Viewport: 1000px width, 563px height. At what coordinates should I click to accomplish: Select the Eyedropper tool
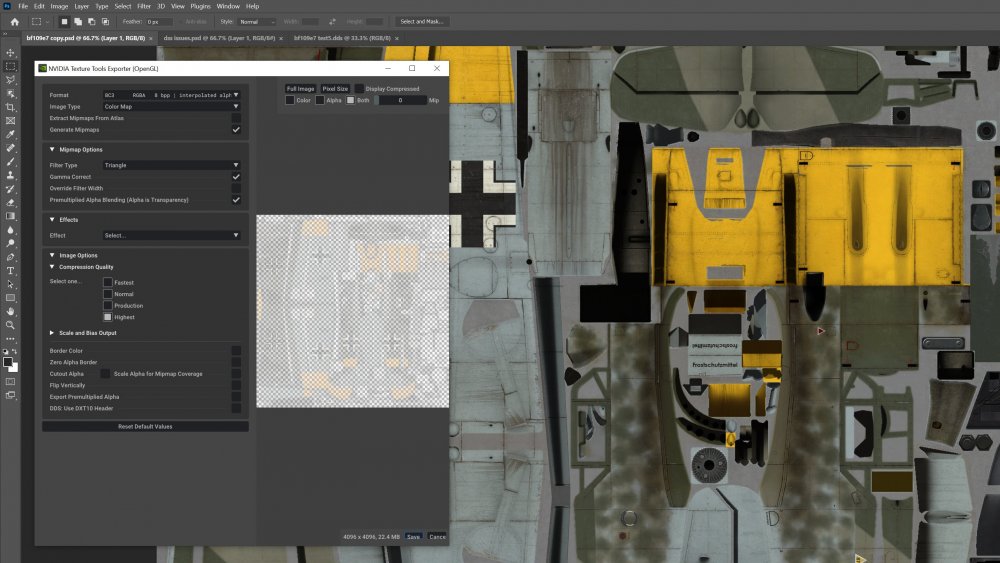coord(11,134)
